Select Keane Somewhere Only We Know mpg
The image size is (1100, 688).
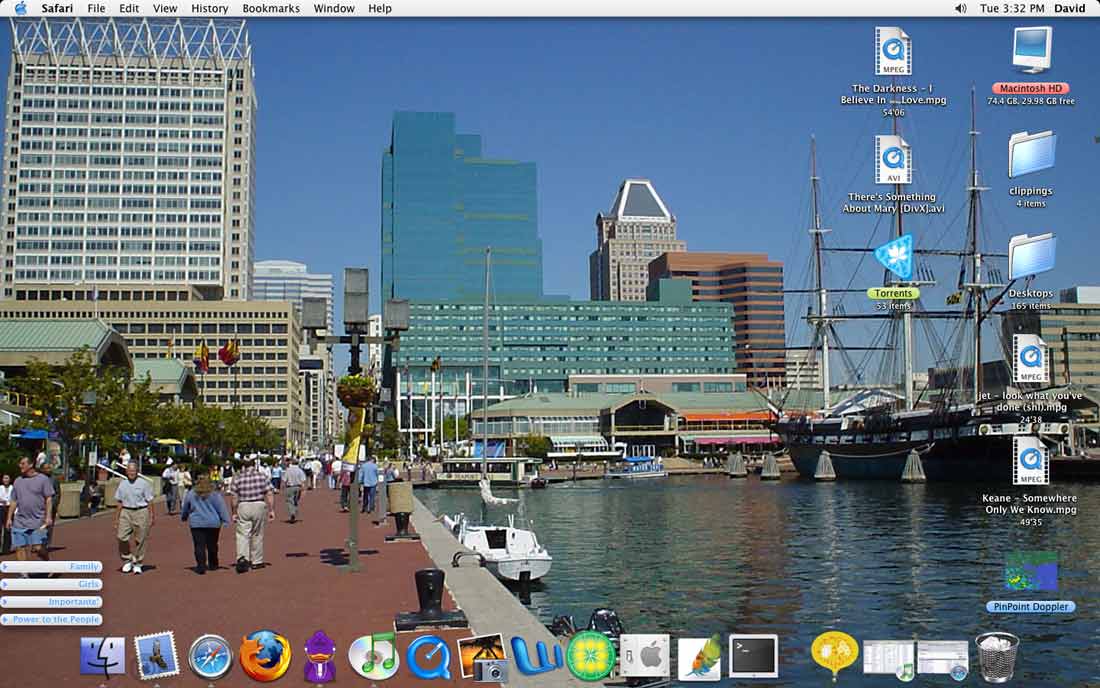tap(1031, 461)
